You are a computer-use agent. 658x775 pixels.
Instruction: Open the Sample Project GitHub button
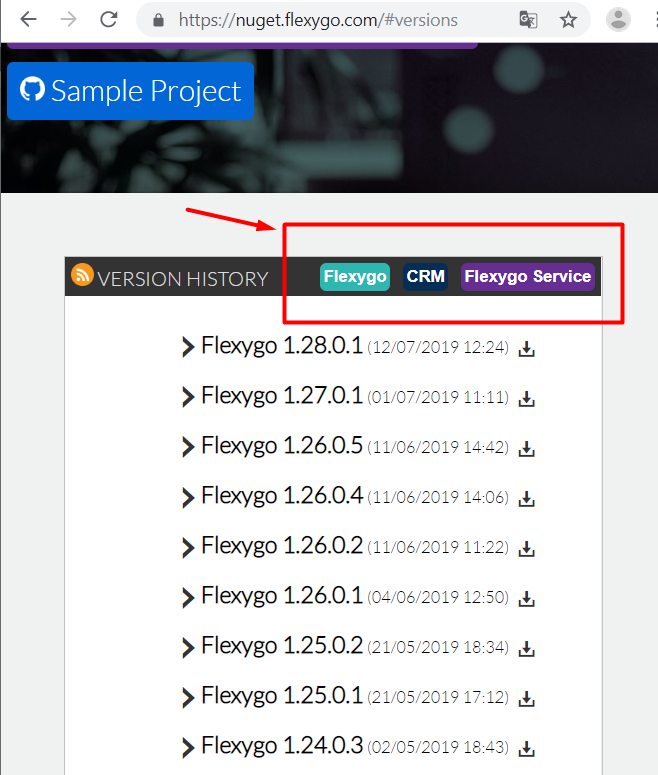pos(131,91)
